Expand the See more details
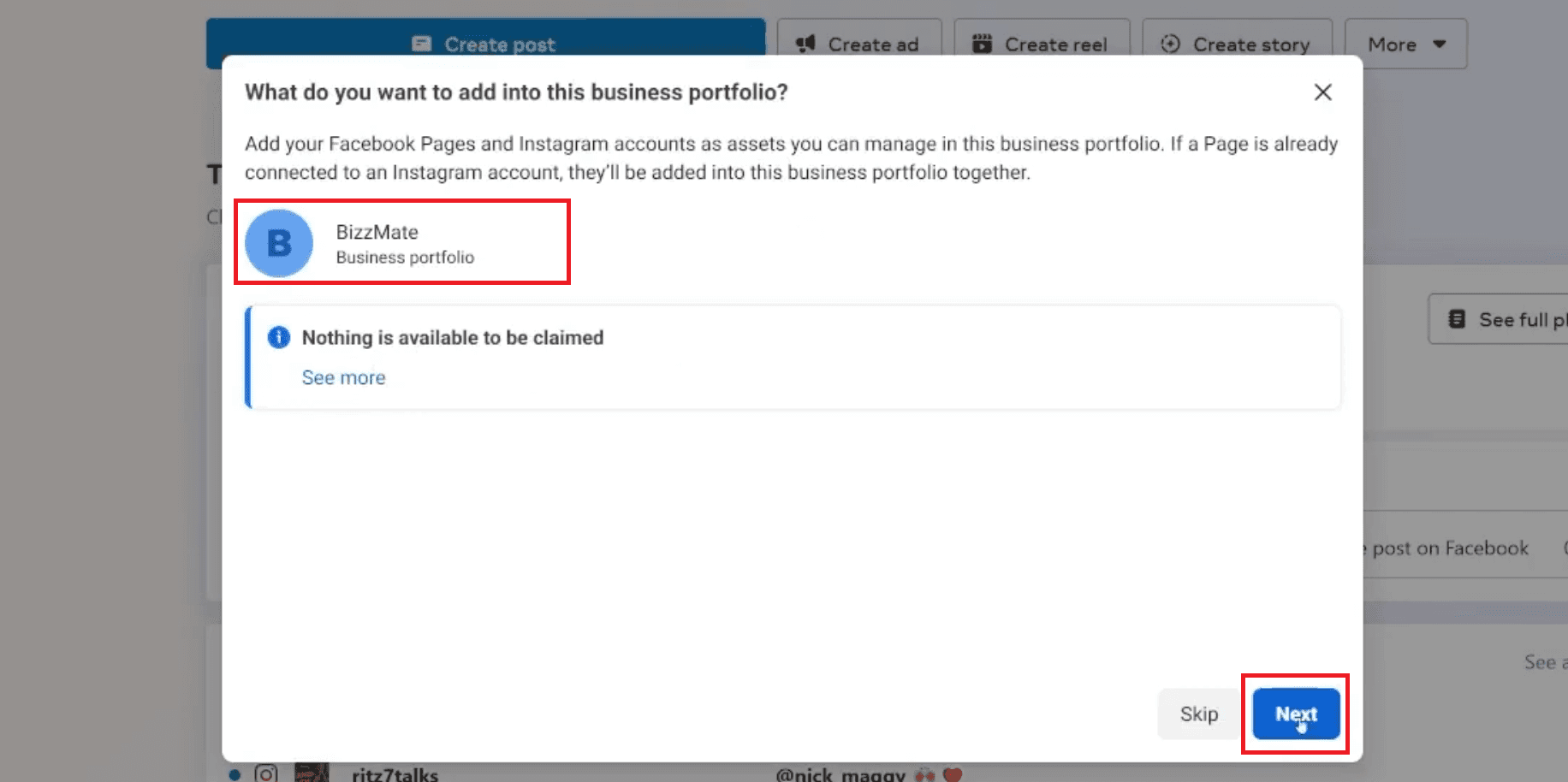The image size is (1568, 782). tap(343, 377)
